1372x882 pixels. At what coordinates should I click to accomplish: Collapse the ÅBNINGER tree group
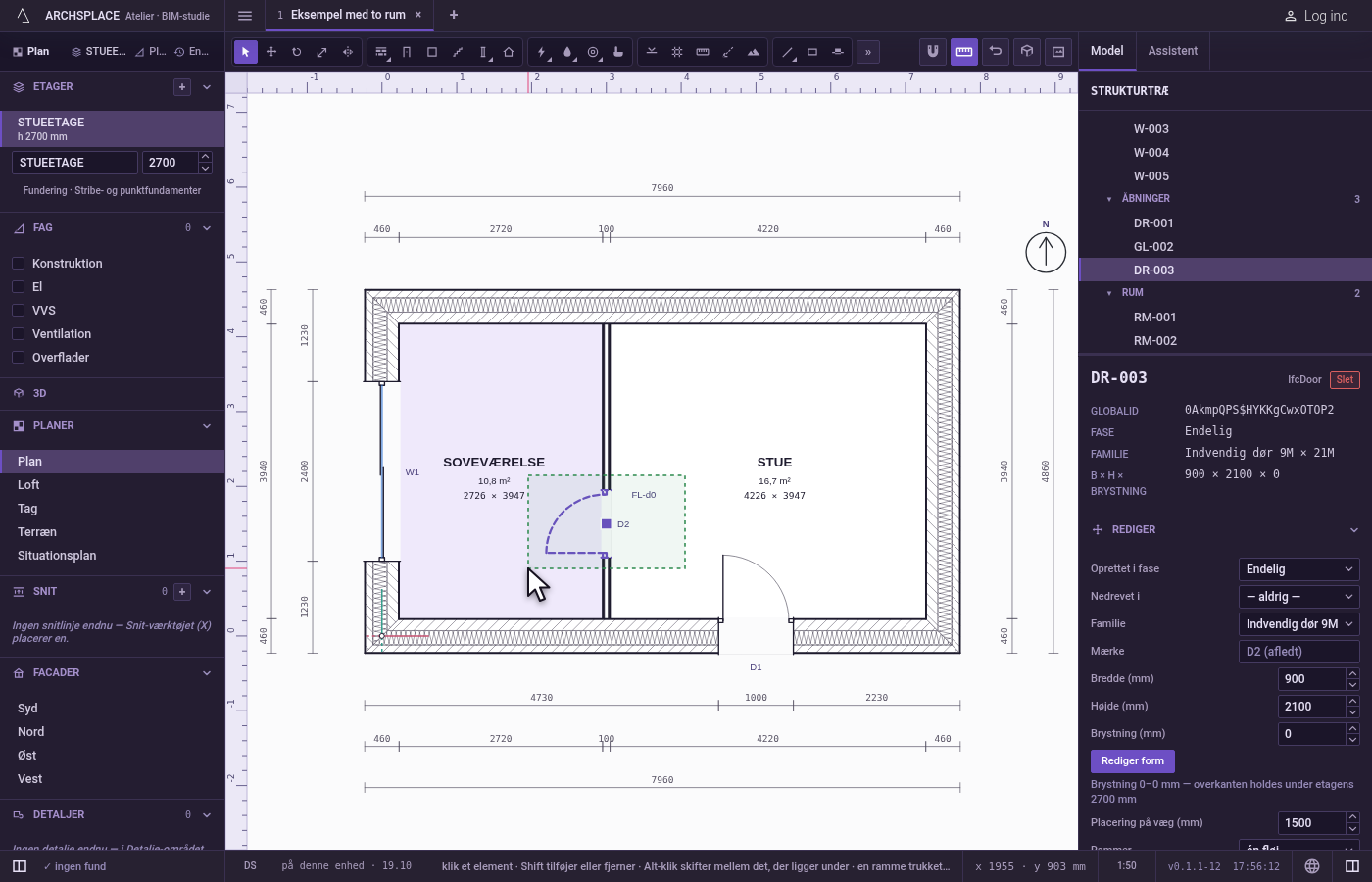(1109, 199)
